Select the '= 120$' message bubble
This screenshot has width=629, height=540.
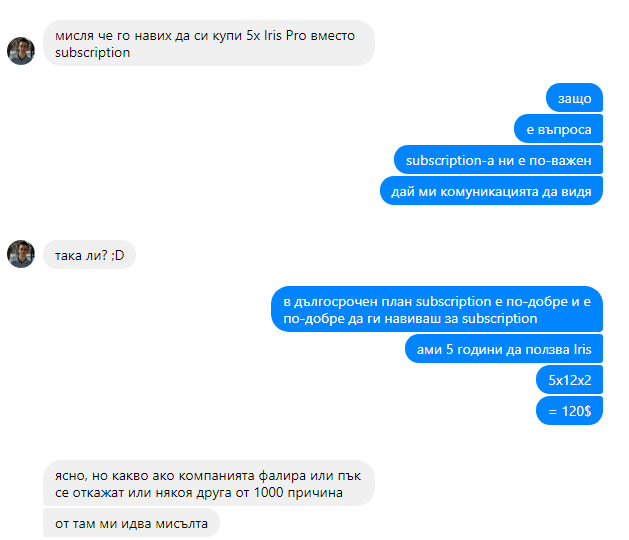coord(569,410)
